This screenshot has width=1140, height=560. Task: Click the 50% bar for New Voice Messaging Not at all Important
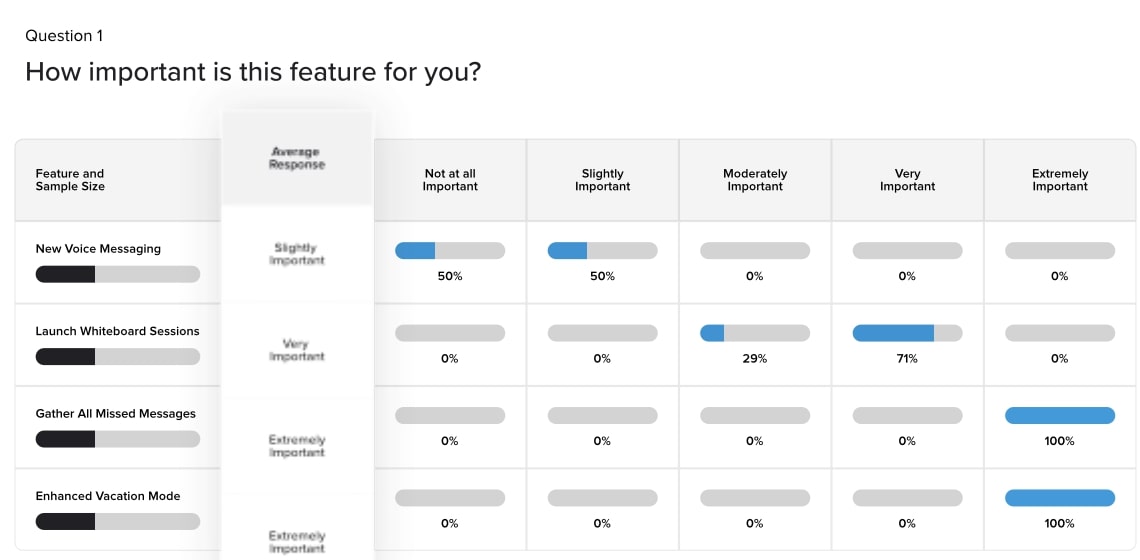pyautogui.click(x=450, y=251)
